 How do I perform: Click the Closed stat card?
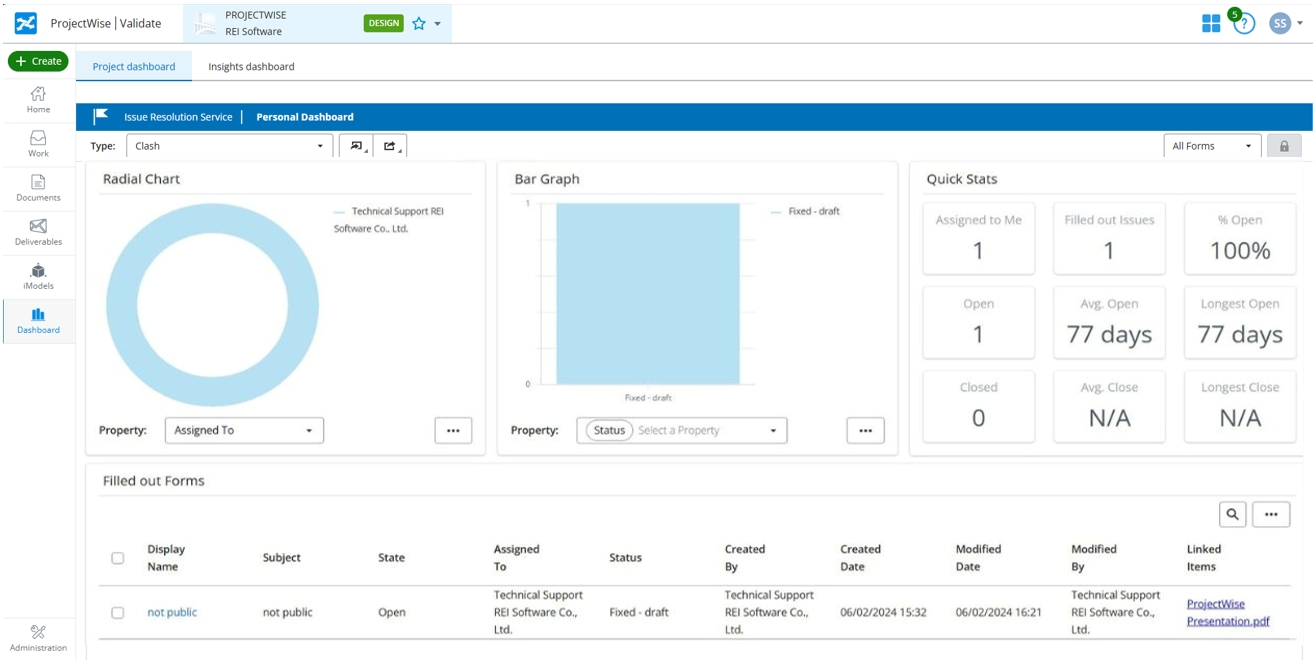click(978, 406)
